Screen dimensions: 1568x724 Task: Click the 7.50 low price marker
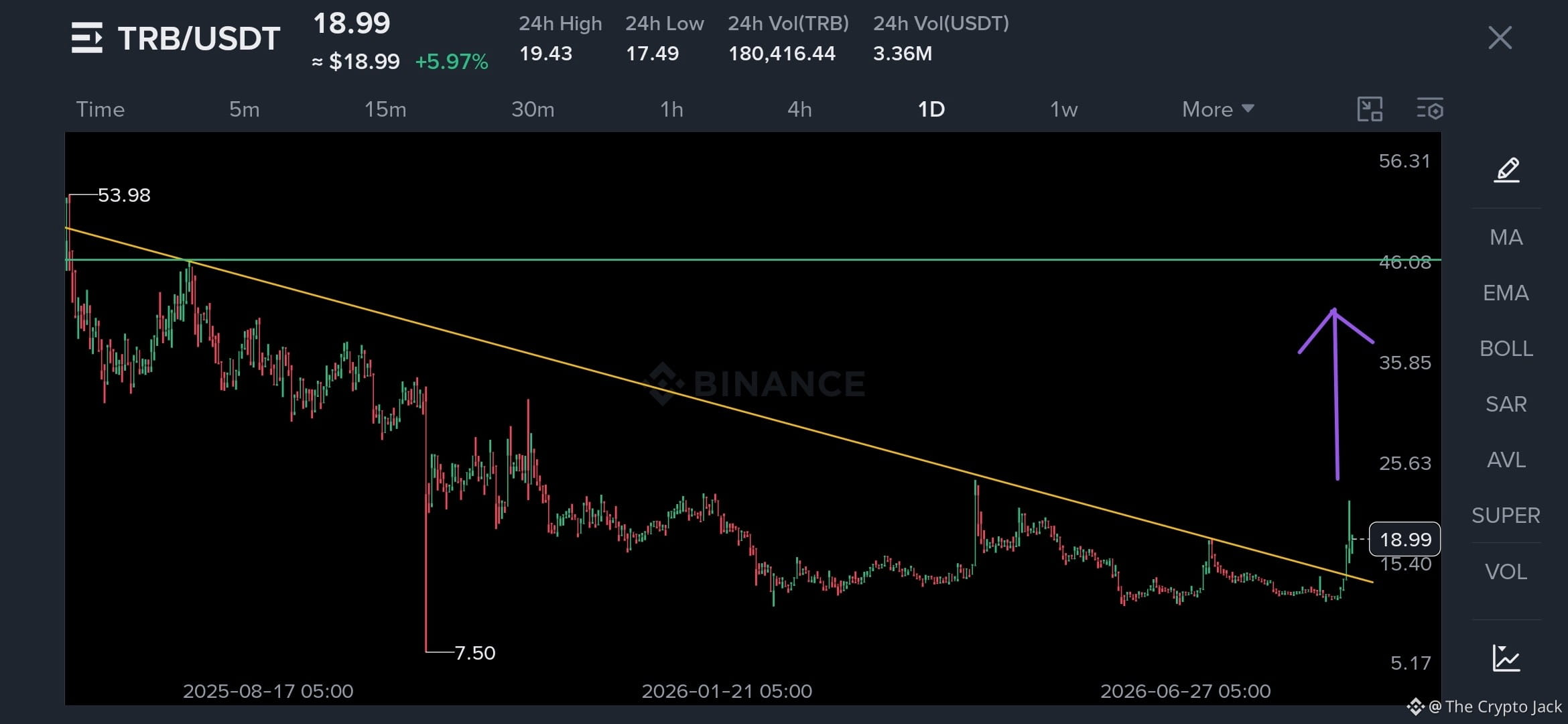475,653
